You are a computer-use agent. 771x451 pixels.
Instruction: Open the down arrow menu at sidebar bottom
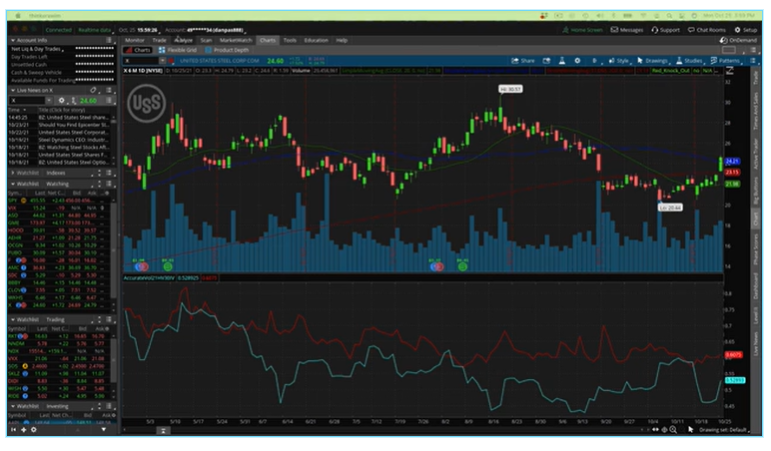103,429
